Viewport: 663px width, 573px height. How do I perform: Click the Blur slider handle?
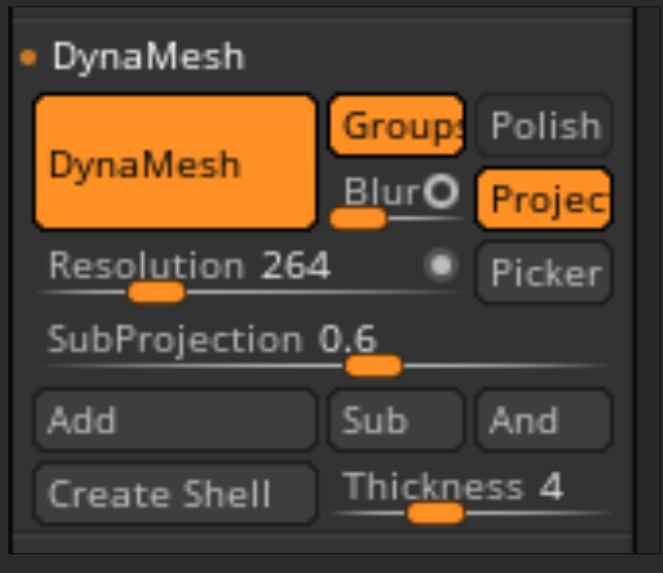tap(358, 218)
